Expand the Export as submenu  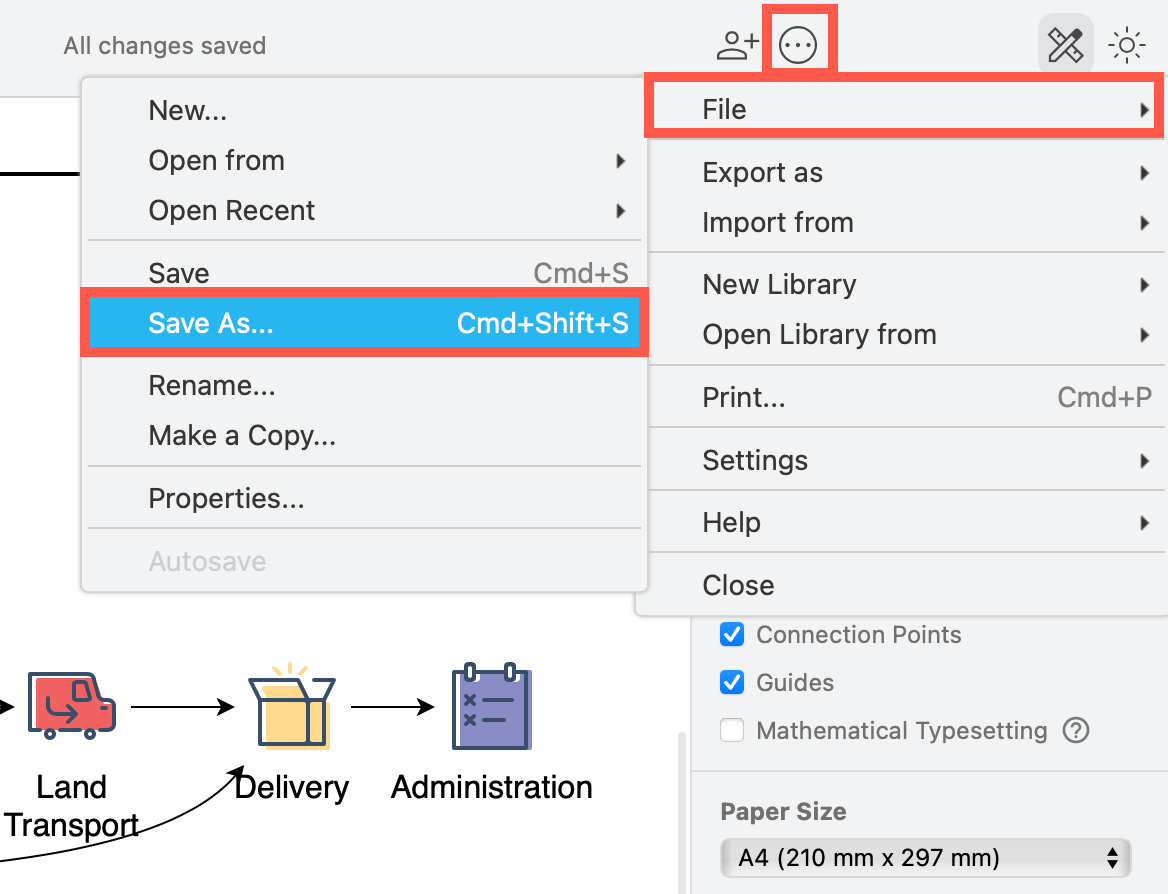[x=763, y=172]
